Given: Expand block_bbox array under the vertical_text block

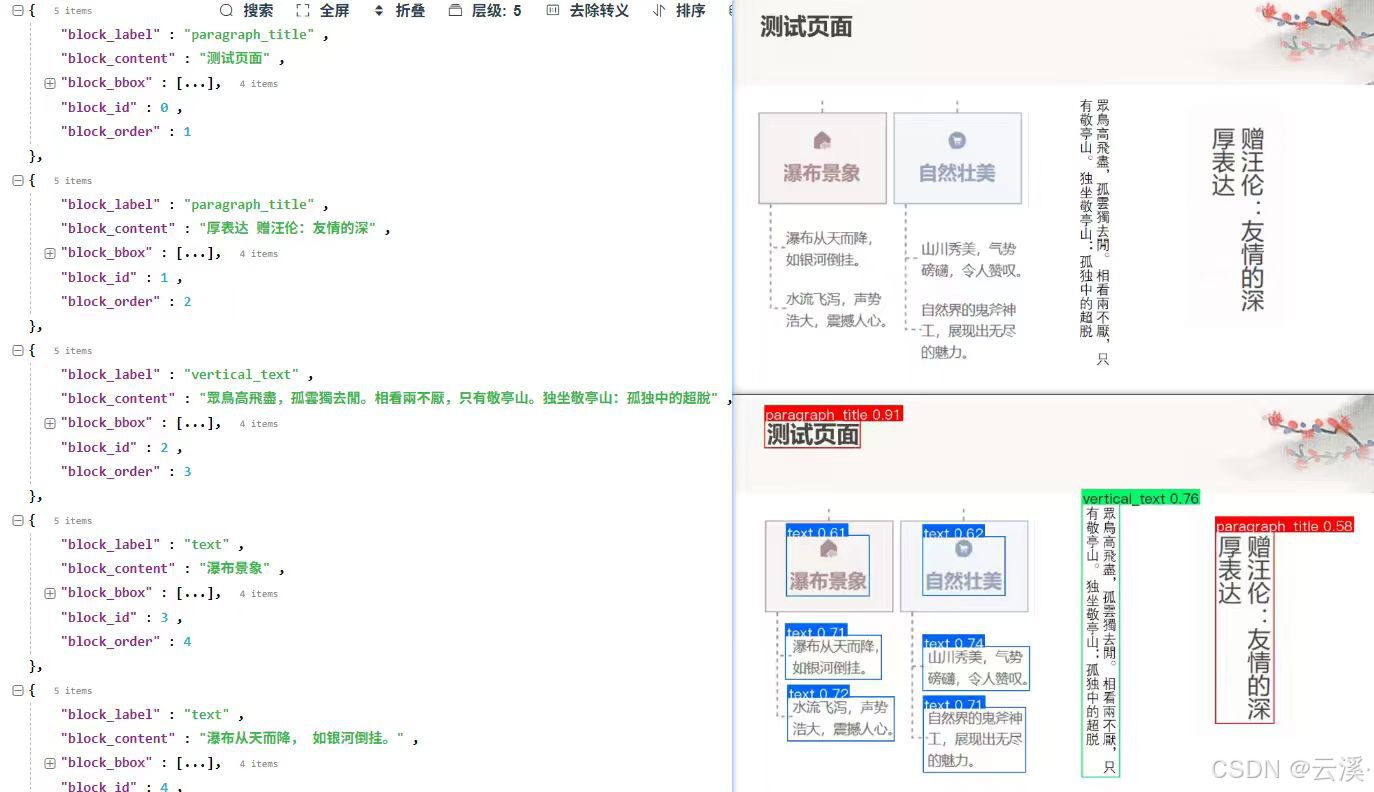Looking at the screenshot, I should pyautogui.click(x=50, y=422).
